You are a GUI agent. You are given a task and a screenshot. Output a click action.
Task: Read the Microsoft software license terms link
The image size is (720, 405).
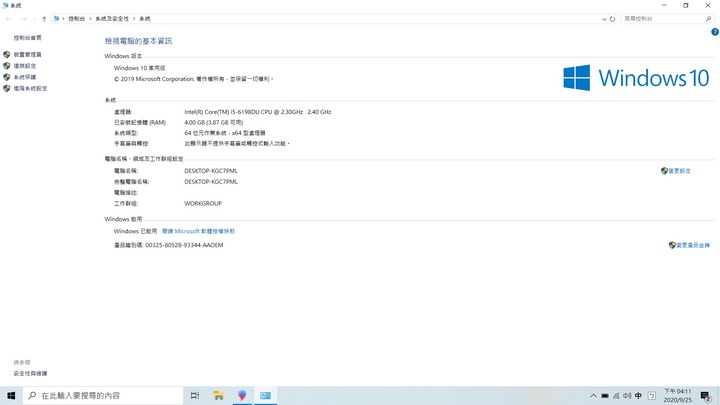click(x=198, y=231)
